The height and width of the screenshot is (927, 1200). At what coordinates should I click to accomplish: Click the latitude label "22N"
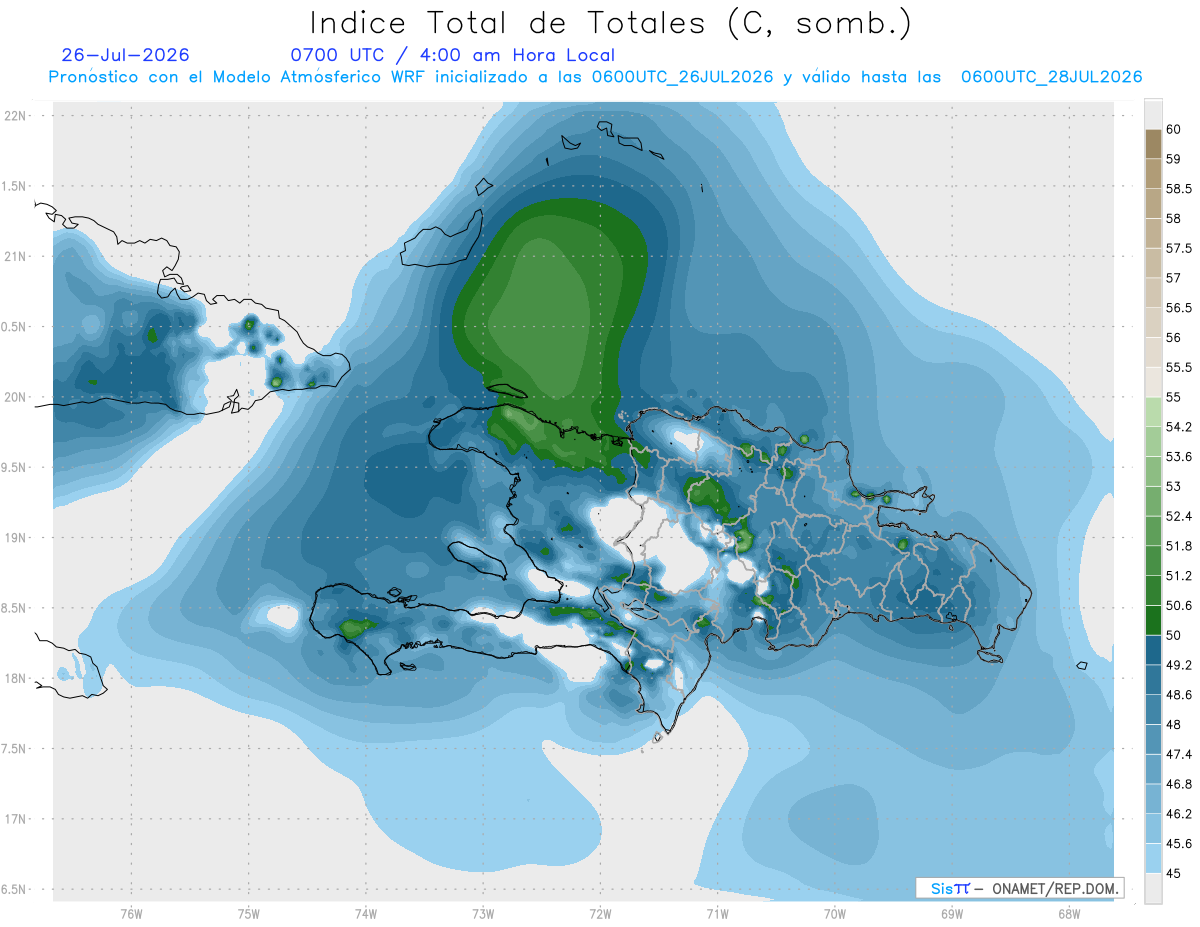16,116
